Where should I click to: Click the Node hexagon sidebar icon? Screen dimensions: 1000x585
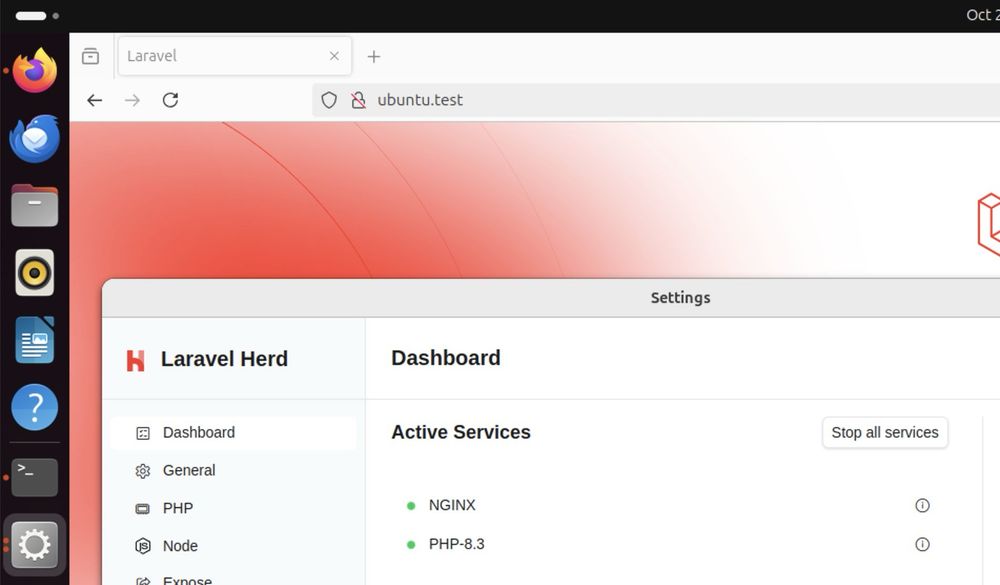point(143,546)
